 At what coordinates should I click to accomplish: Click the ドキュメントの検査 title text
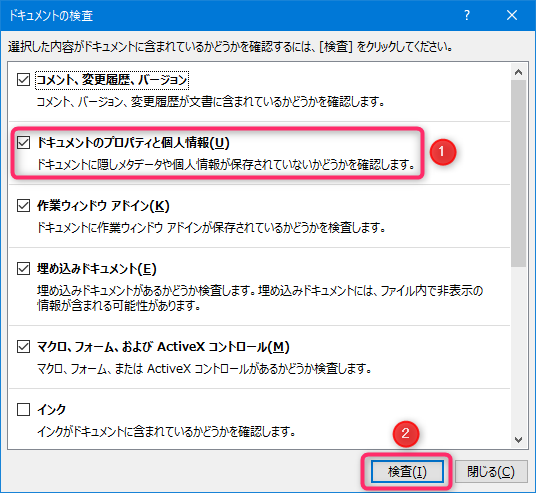pos(50,16)
